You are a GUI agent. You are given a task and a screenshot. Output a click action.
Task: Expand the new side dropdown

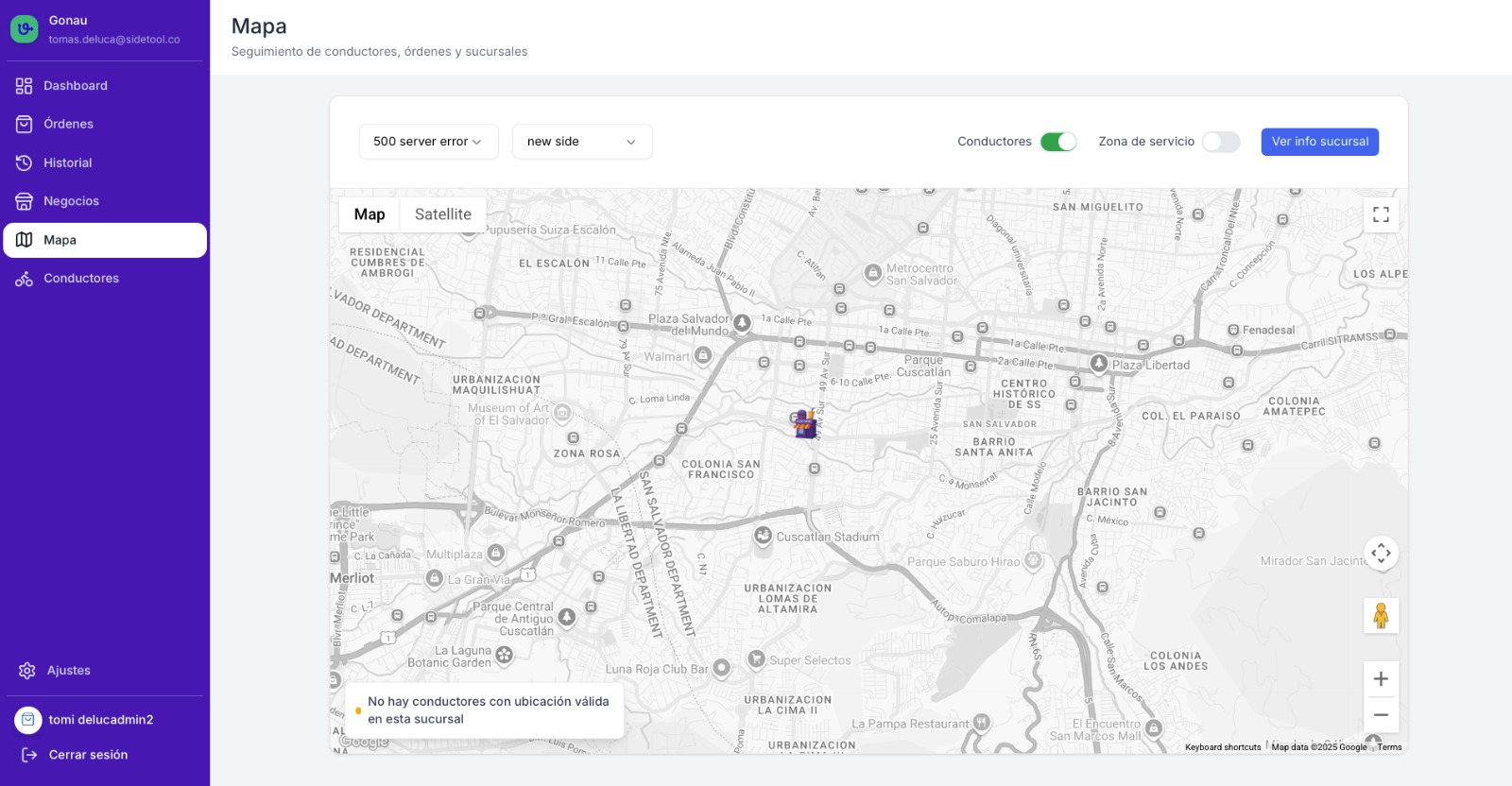tap(582, 142)
